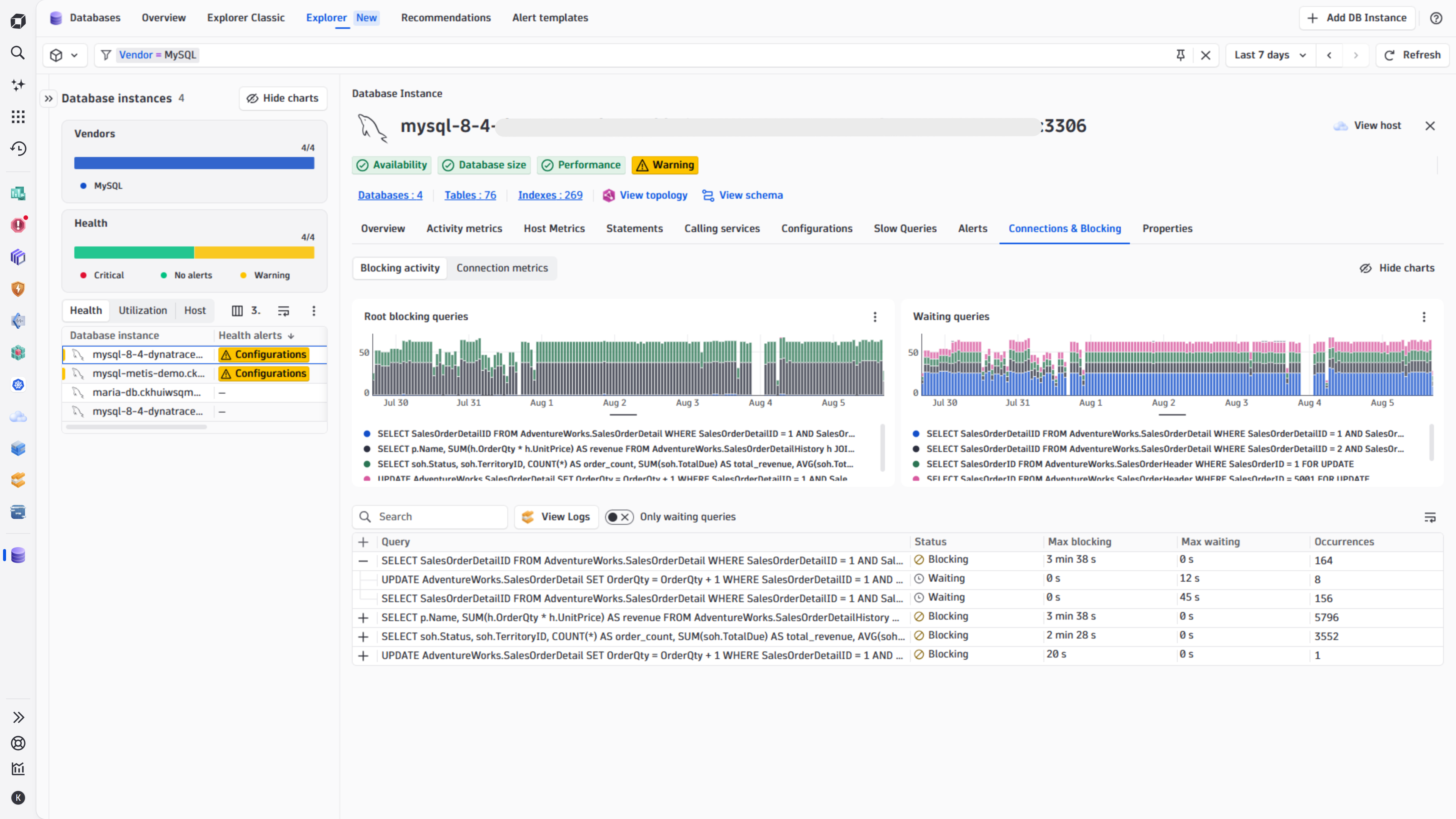Switch to Slow Queries tab
The image size is (1456, 819).
click(905, 228)
